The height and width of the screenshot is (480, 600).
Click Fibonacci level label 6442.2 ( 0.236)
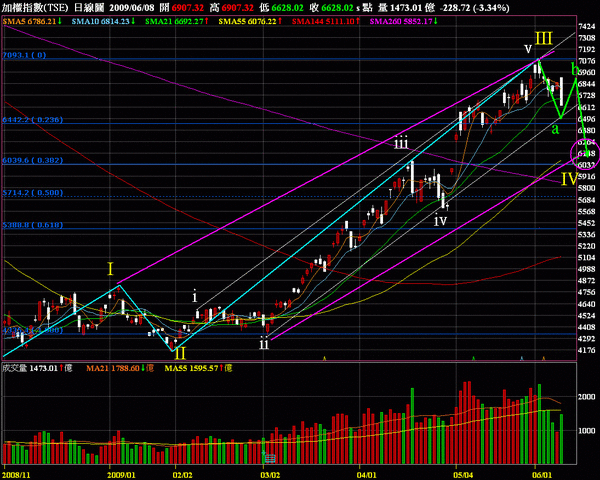pos(33,120)
